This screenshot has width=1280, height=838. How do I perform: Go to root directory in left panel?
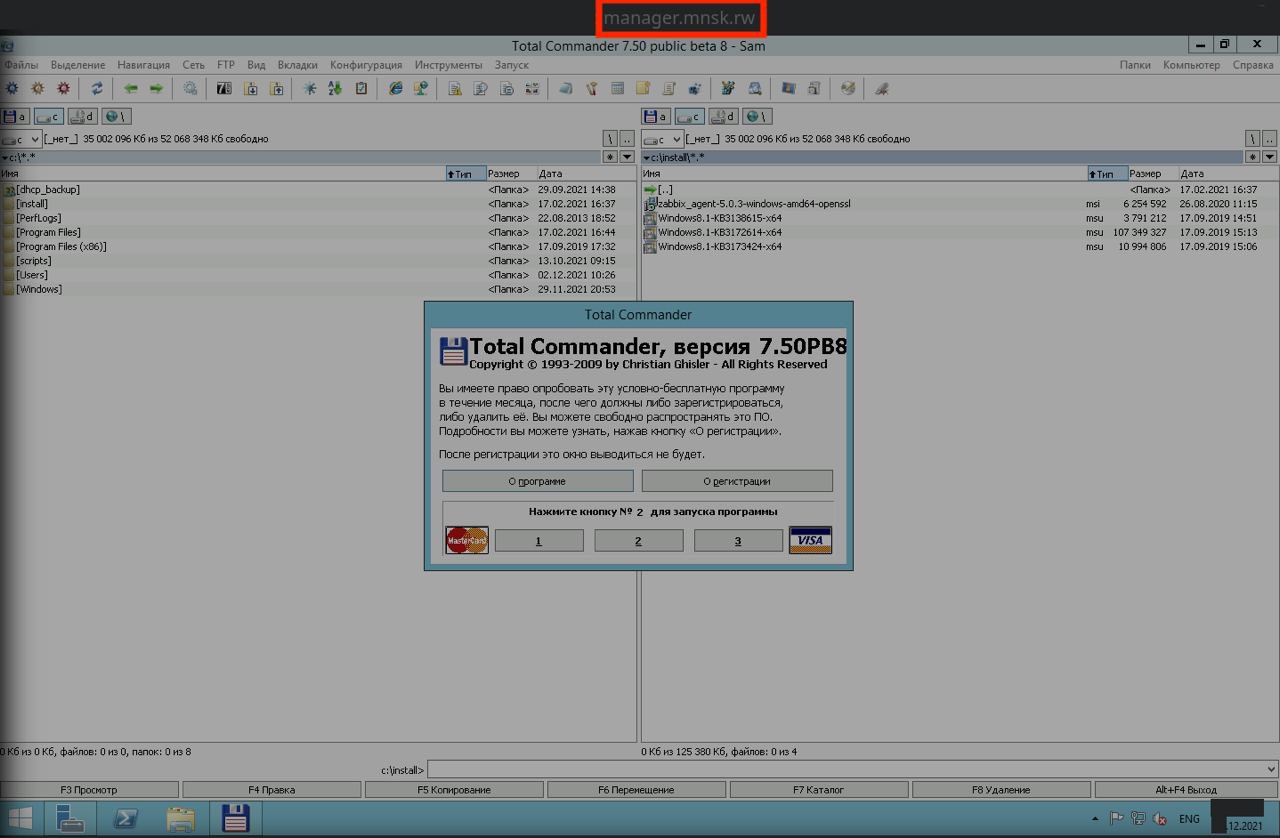610,139
